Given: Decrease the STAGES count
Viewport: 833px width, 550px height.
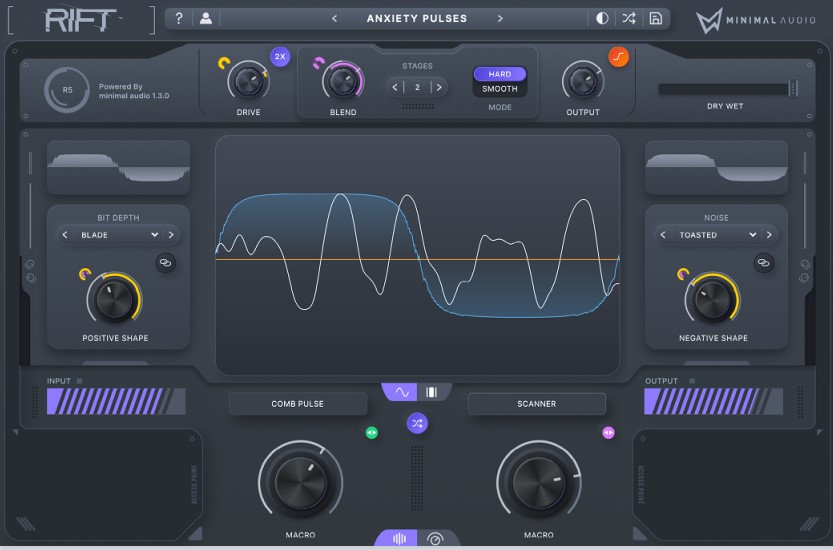Looking at the screenshot, I should [x=395, y=87].
